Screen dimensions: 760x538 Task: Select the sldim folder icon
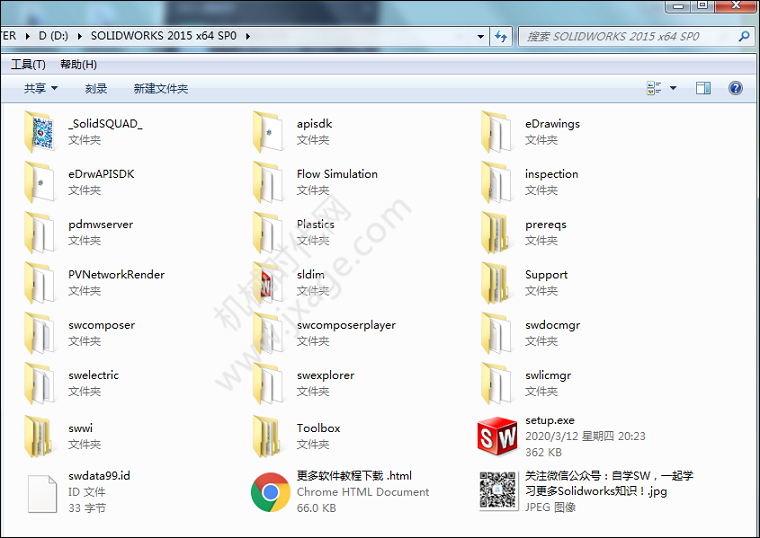tap(268, 283)
